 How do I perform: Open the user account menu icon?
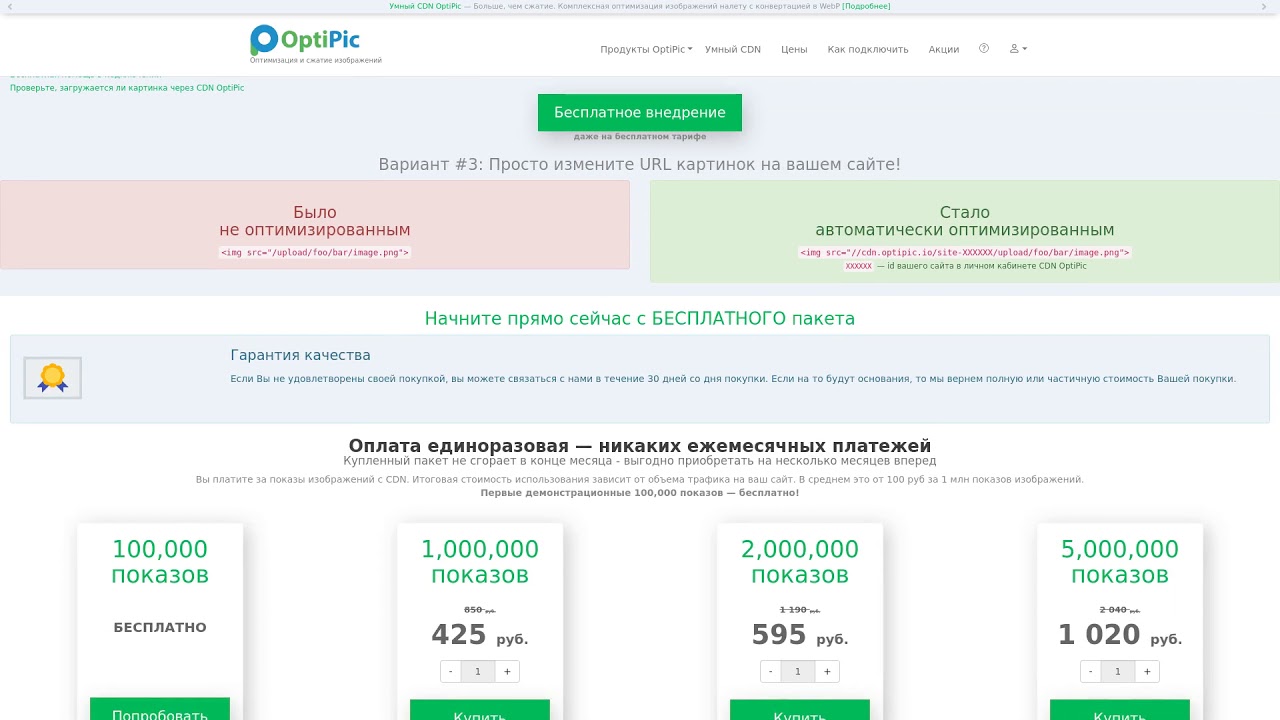point(1018,48)
